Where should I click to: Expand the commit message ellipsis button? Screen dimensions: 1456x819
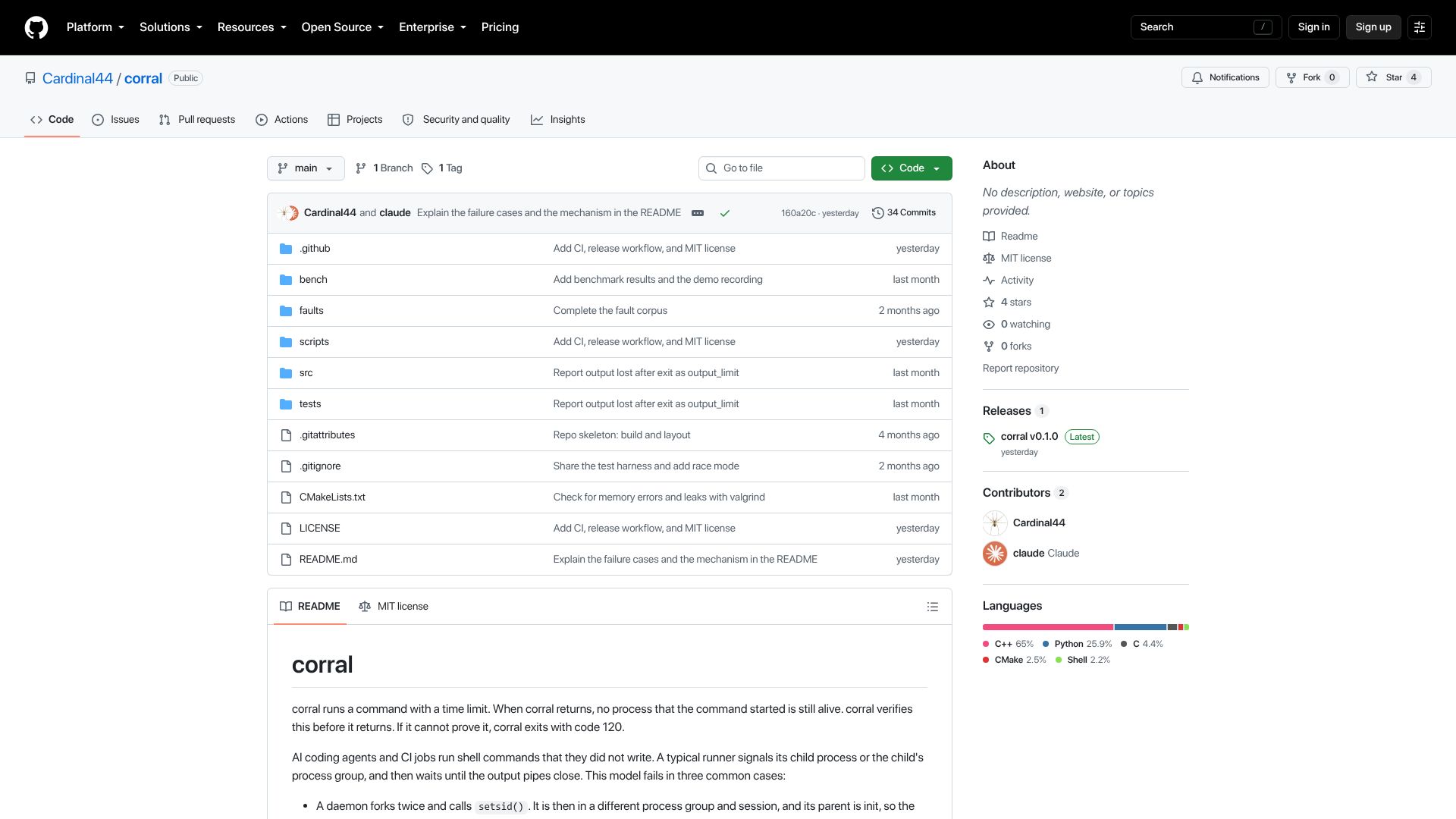pos(698,213)
